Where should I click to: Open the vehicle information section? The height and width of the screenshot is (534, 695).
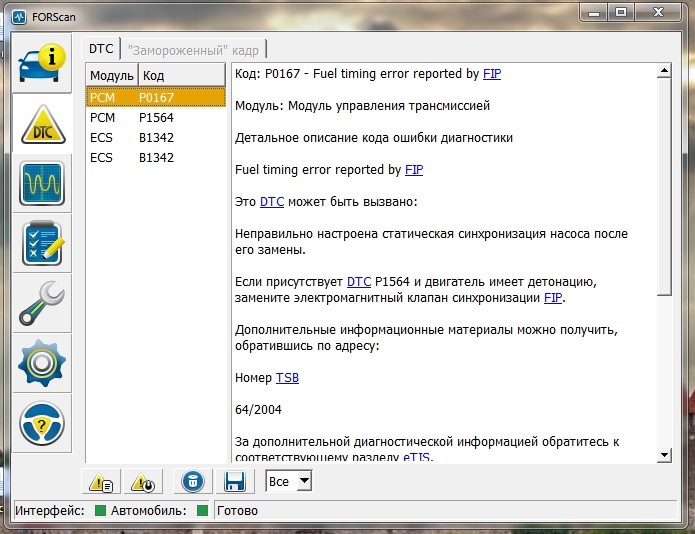click(42, 63)
